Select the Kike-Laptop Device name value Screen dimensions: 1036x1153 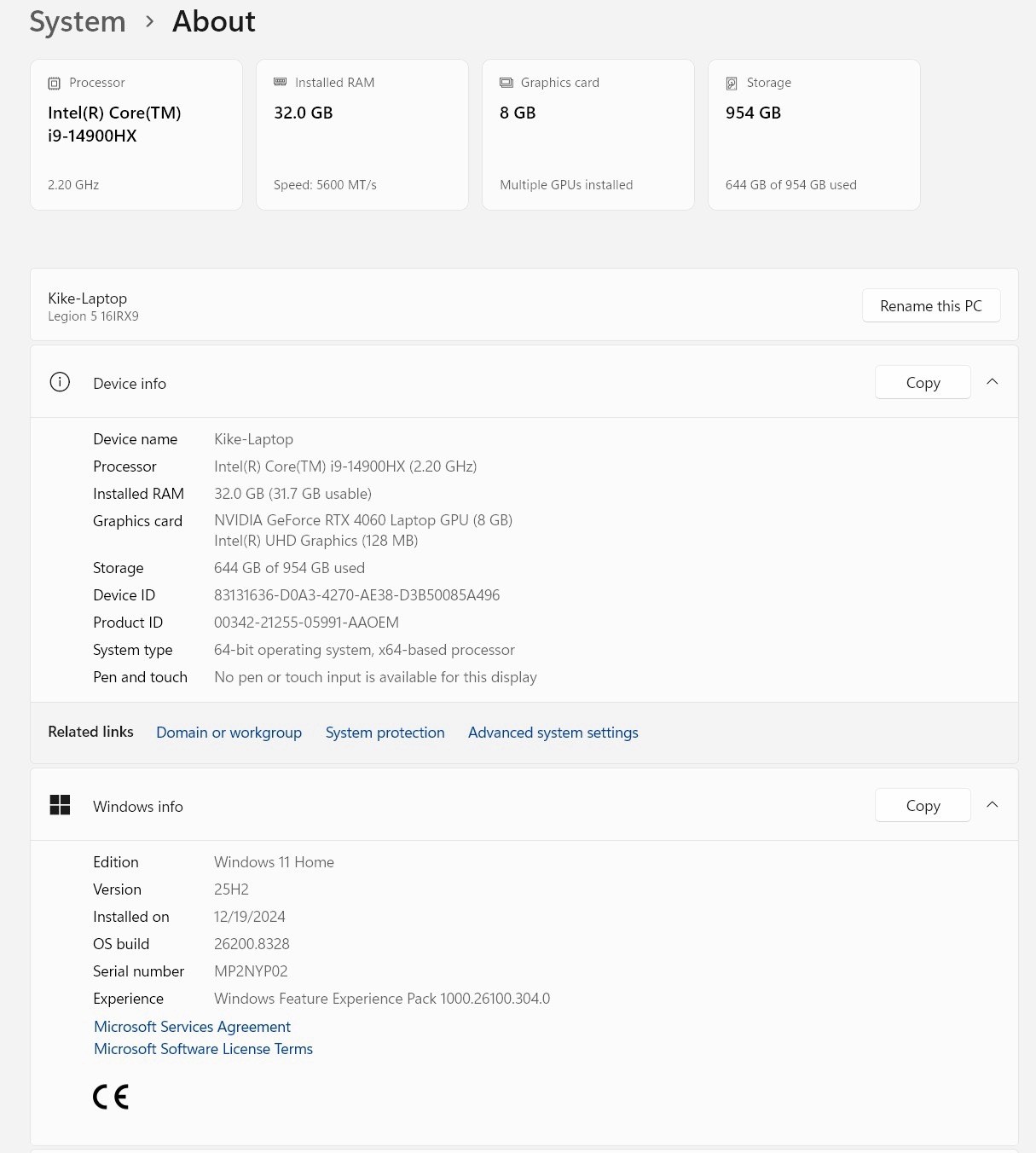[253, 439]
